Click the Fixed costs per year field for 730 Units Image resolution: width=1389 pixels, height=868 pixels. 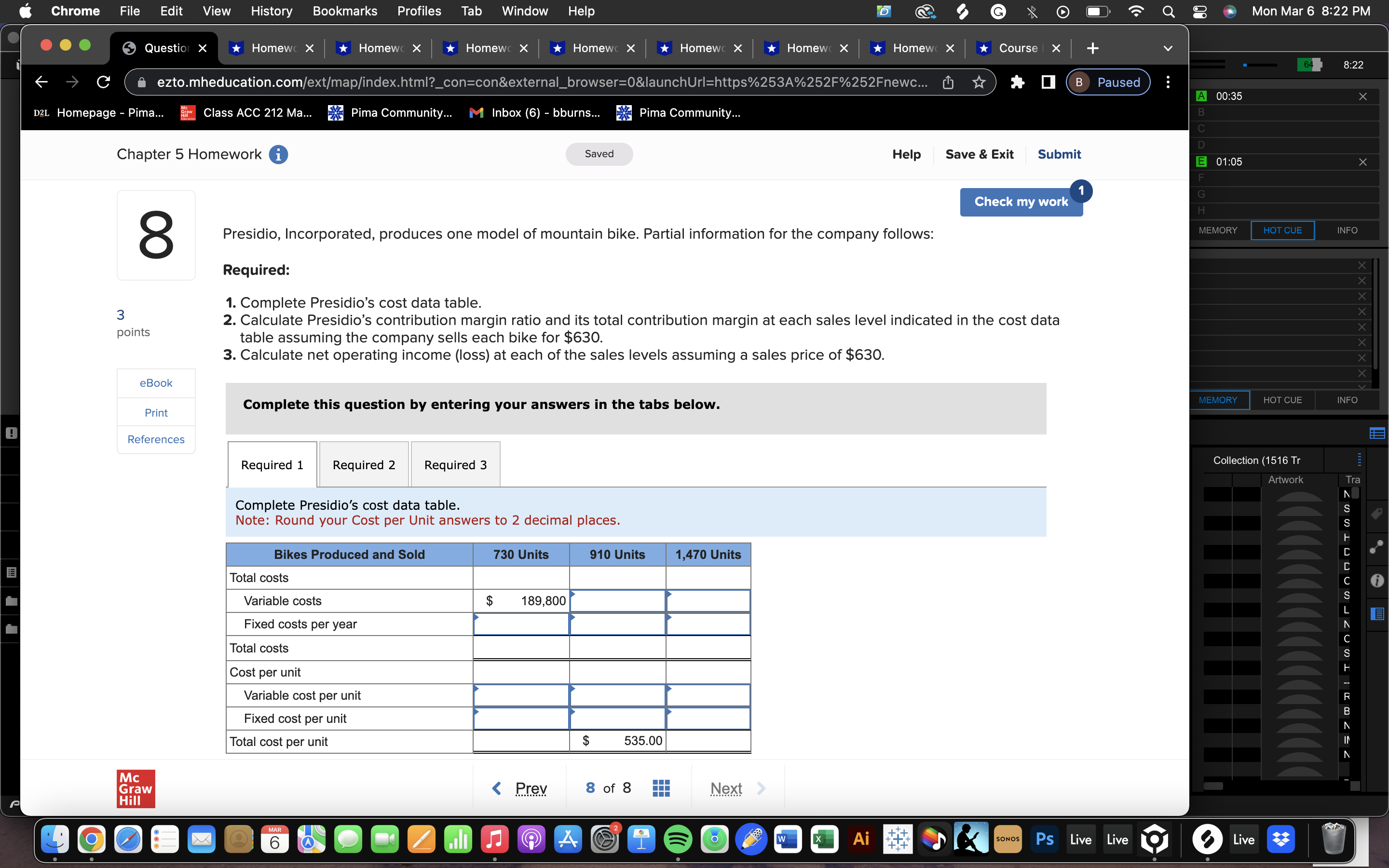(520, 624)
